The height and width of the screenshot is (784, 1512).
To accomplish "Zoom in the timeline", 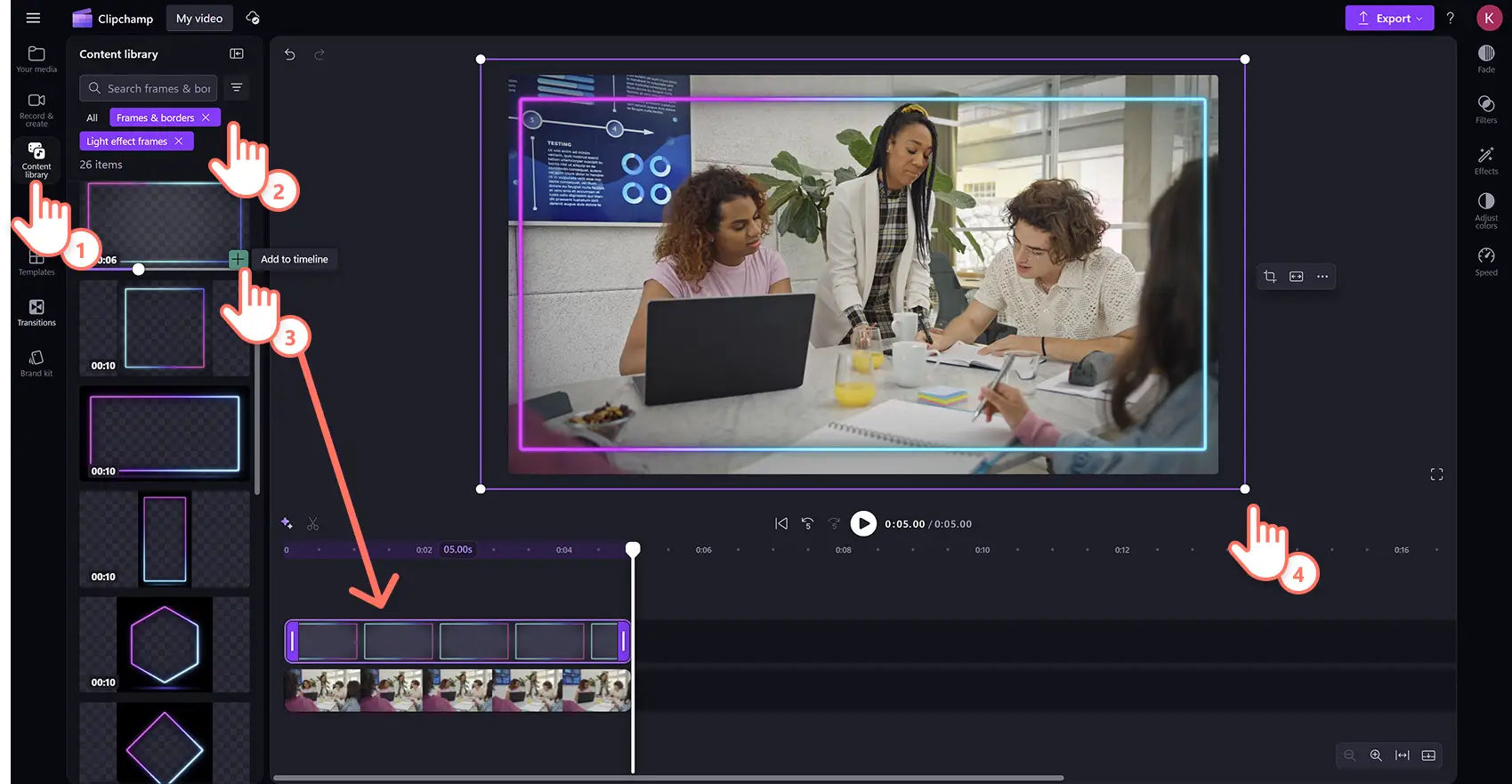I will [1376, 756].
